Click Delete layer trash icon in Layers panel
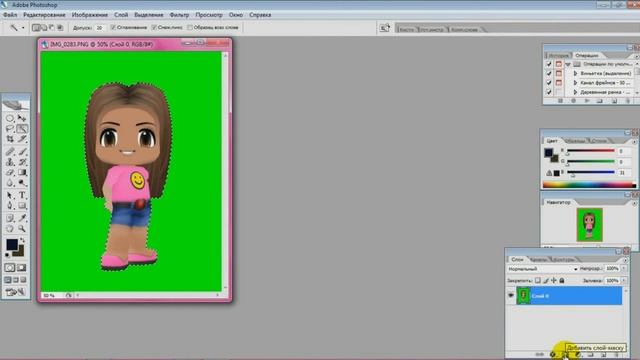 pyautogui.click(x=617, y=355)
